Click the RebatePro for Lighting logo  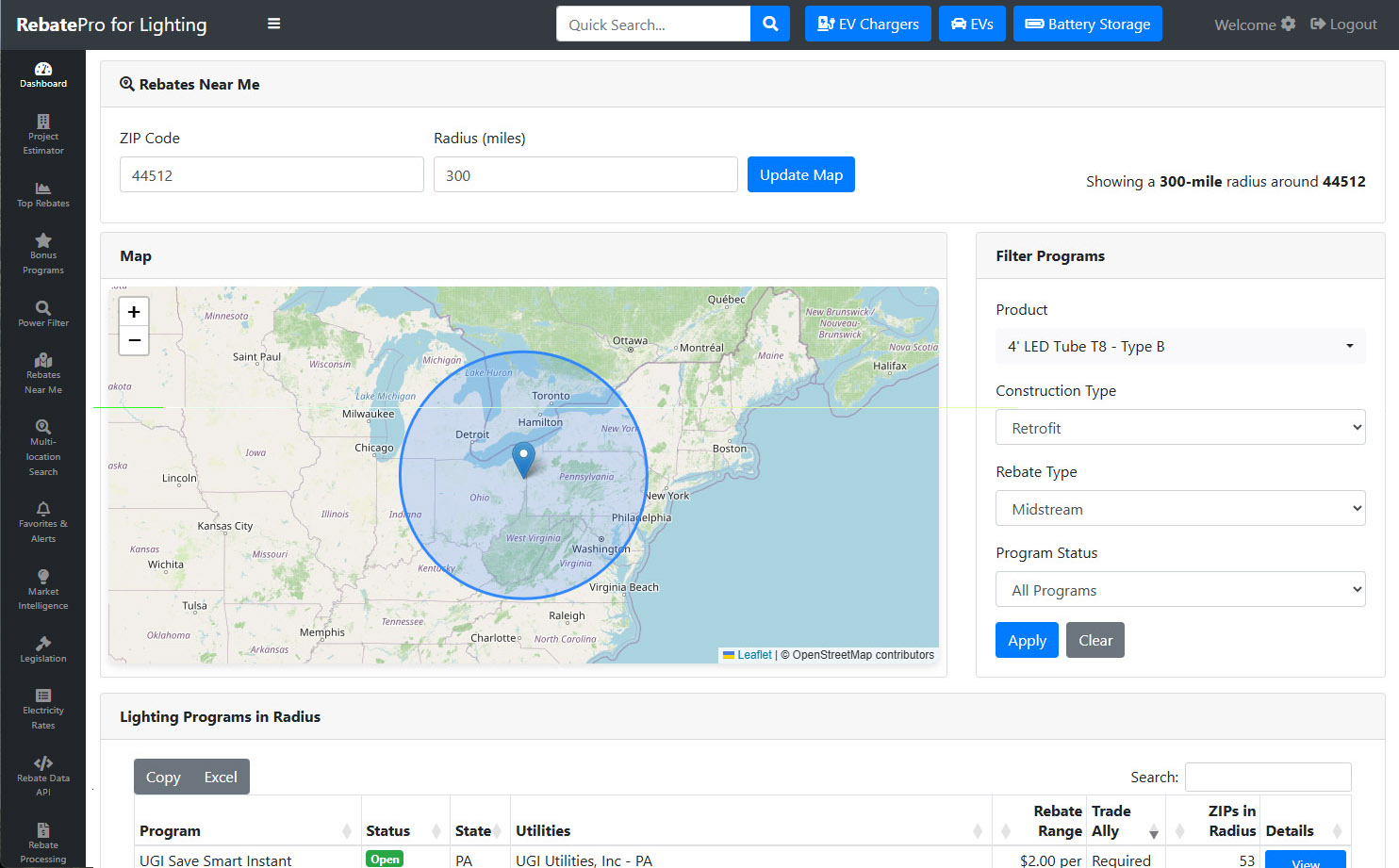(111, 25)
